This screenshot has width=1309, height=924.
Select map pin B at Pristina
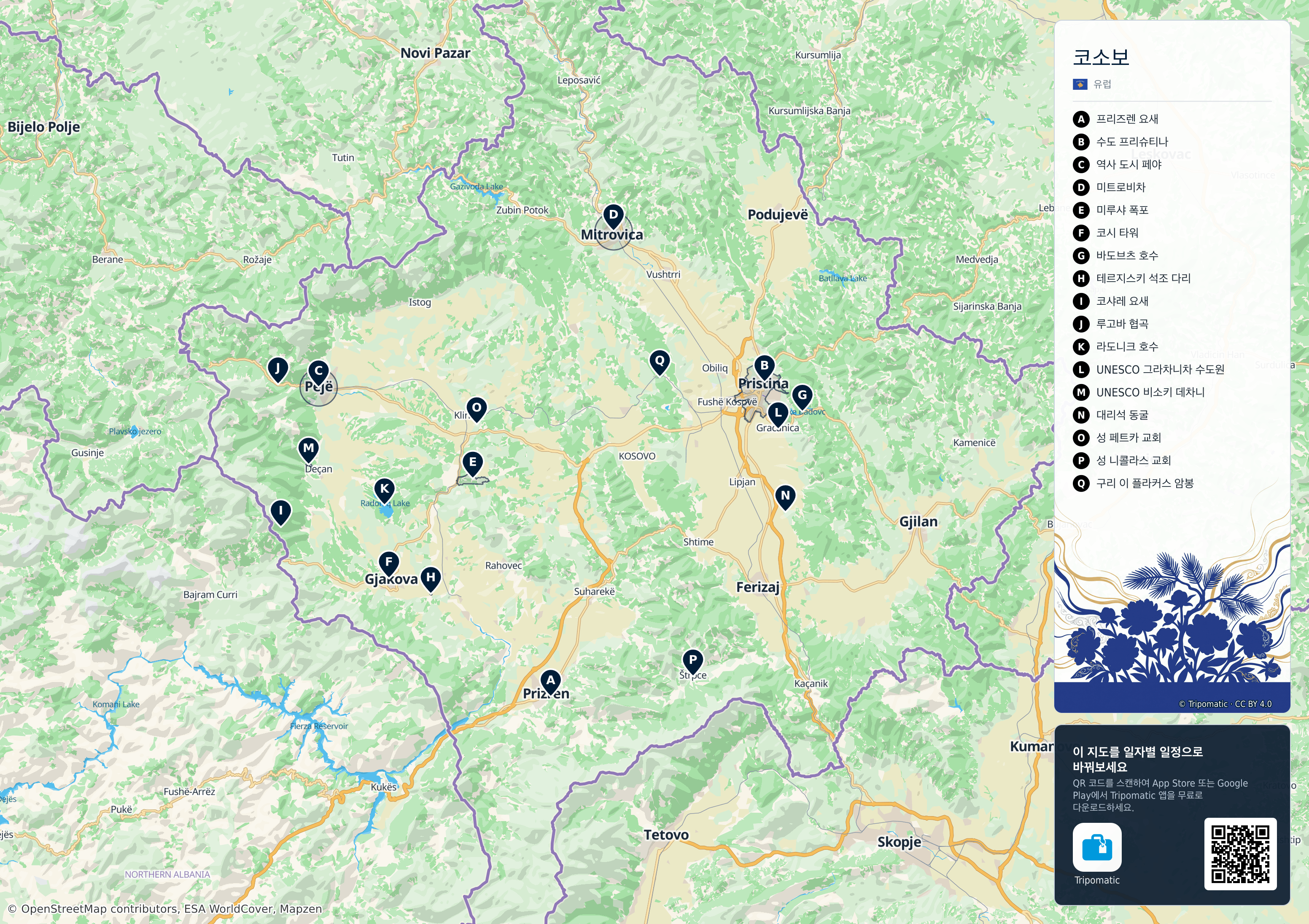point(765,367)
